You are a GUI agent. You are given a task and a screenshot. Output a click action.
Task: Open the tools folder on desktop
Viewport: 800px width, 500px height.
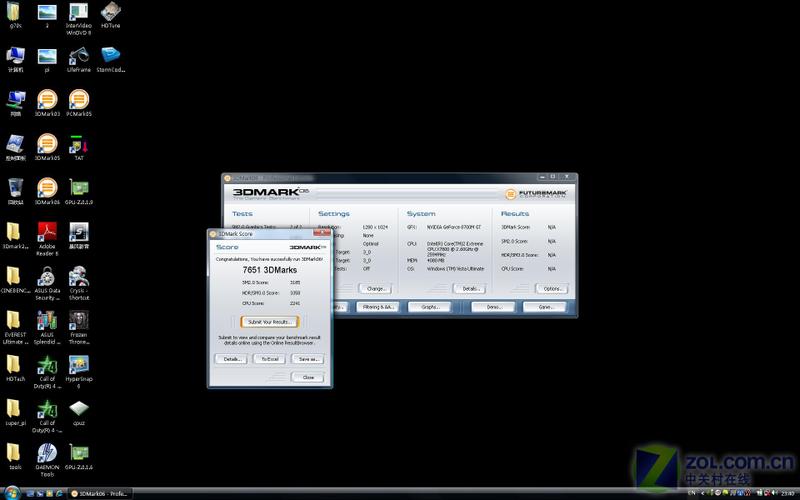[x=15, y=457]
